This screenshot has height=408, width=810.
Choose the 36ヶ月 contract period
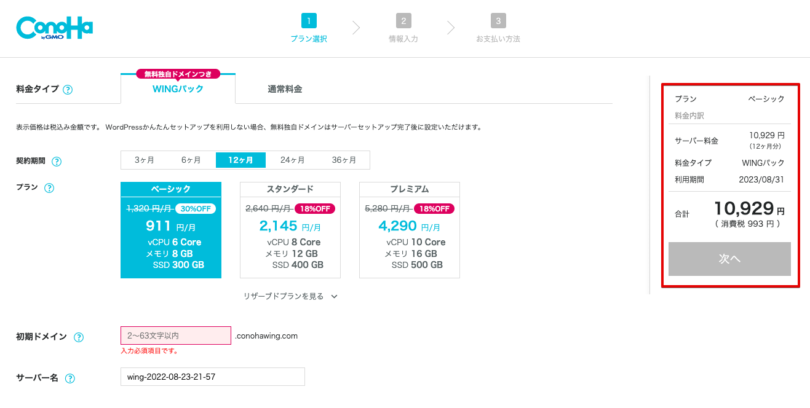click(344, 160)
